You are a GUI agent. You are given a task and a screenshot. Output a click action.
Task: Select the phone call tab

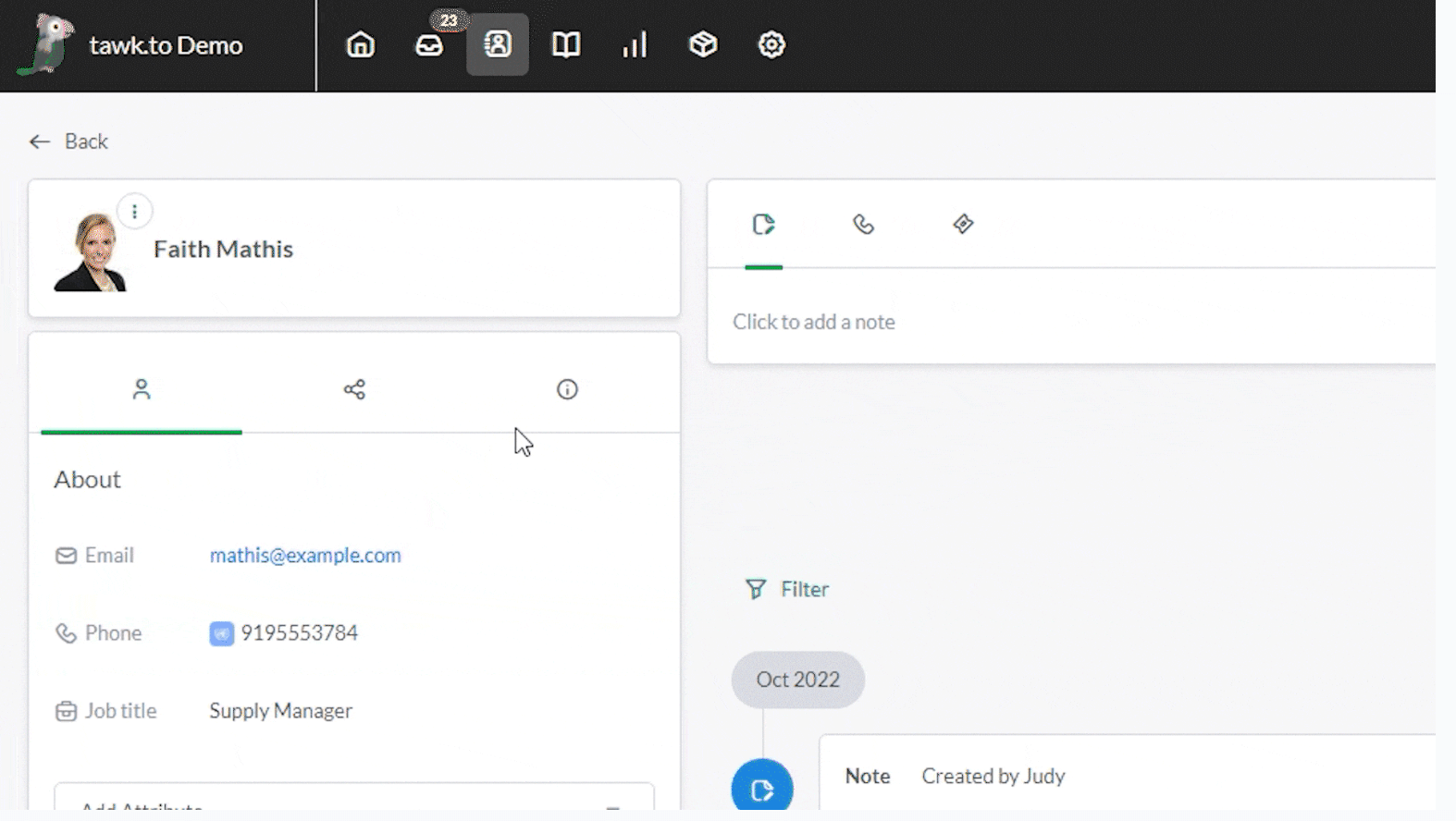click(863, 225)
